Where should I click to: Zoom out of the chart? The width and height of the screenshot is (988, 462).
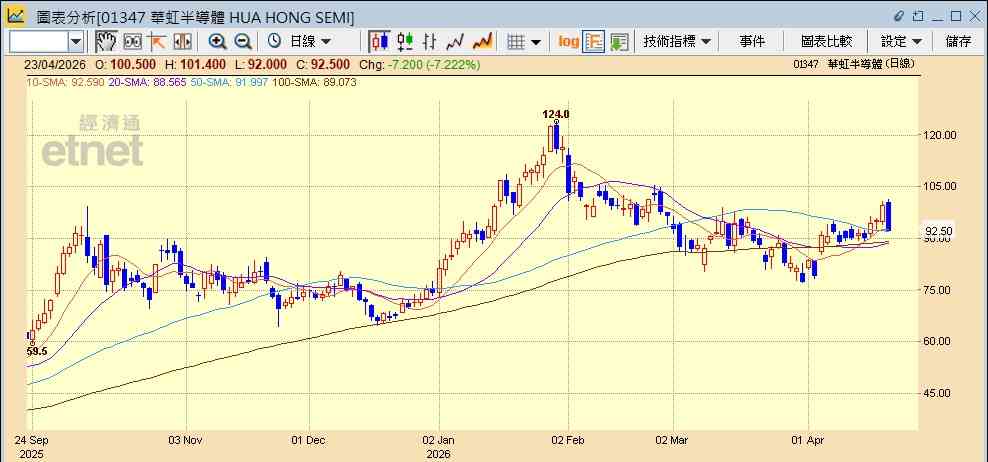243,42
